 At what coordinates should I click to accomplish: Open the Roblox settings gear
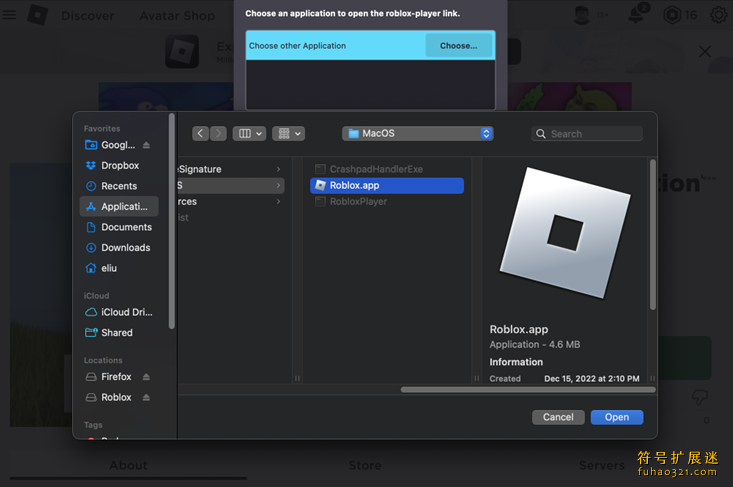[719, 15]
